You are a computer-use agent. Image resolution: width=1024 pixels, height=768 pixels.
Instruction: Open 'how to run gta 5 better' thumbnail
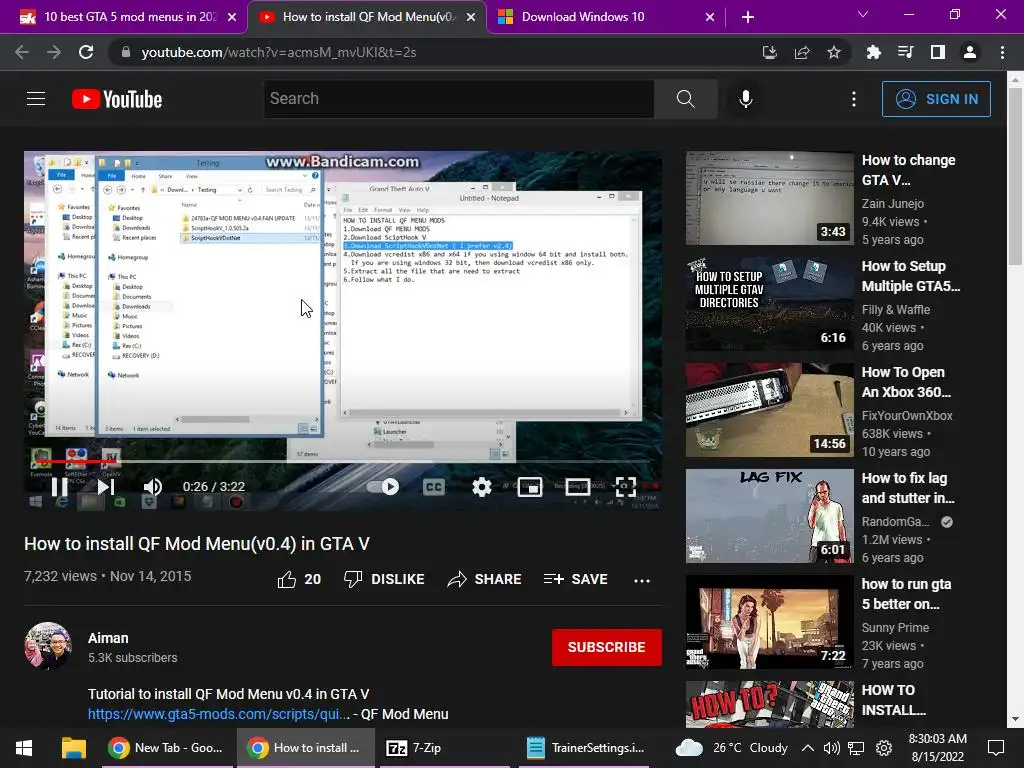(769, 622)
